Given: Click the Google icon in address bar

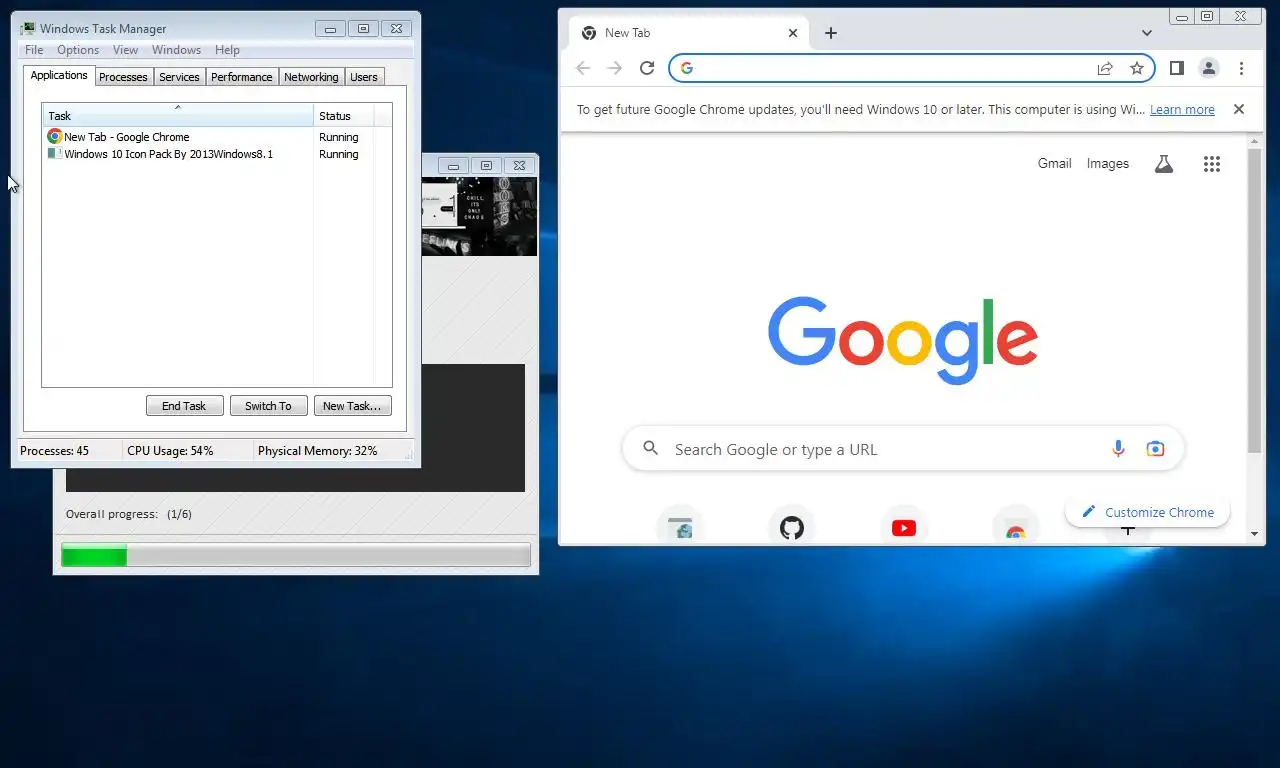Looking at the screenshot, I should point(687,68).
